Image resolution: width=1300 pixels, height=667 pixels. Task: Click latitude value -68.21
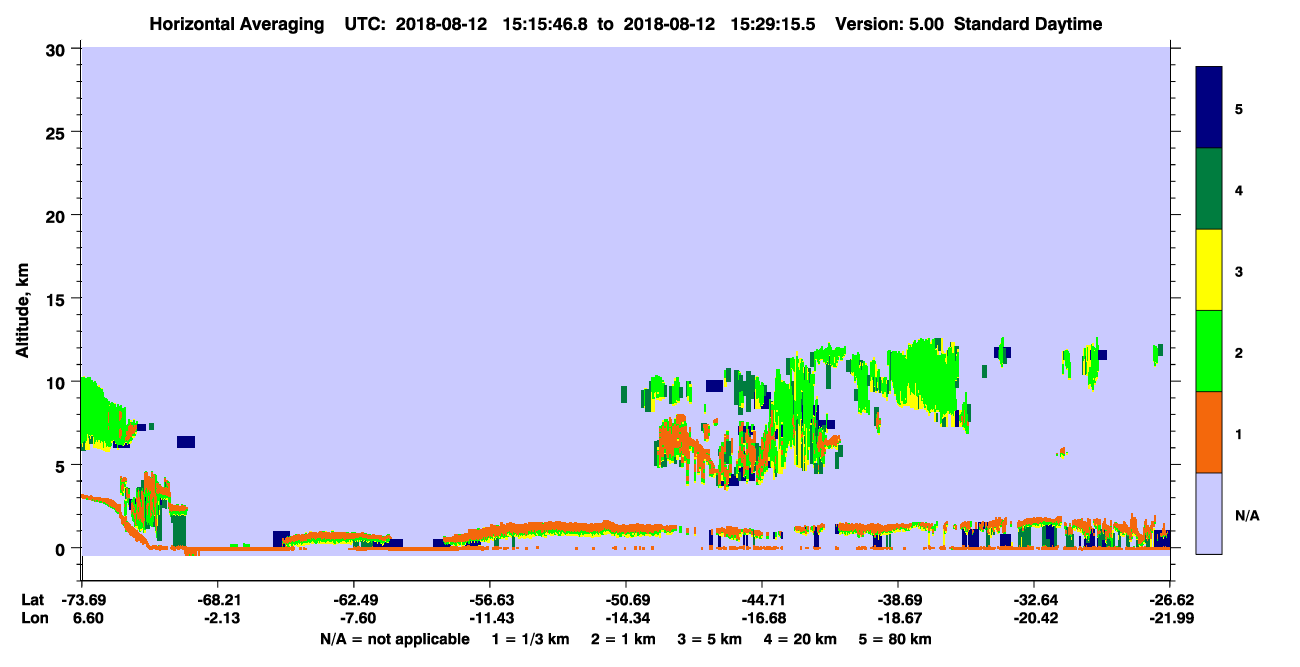(217, 600)
